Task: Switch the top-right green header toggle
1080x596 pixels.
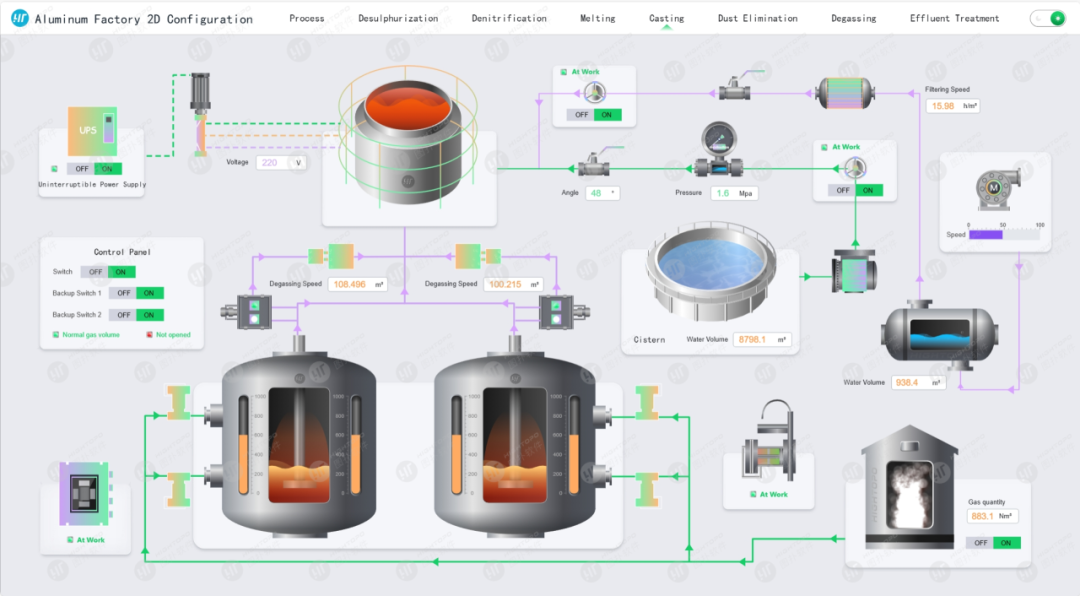Action: [x=1049, y=18]
